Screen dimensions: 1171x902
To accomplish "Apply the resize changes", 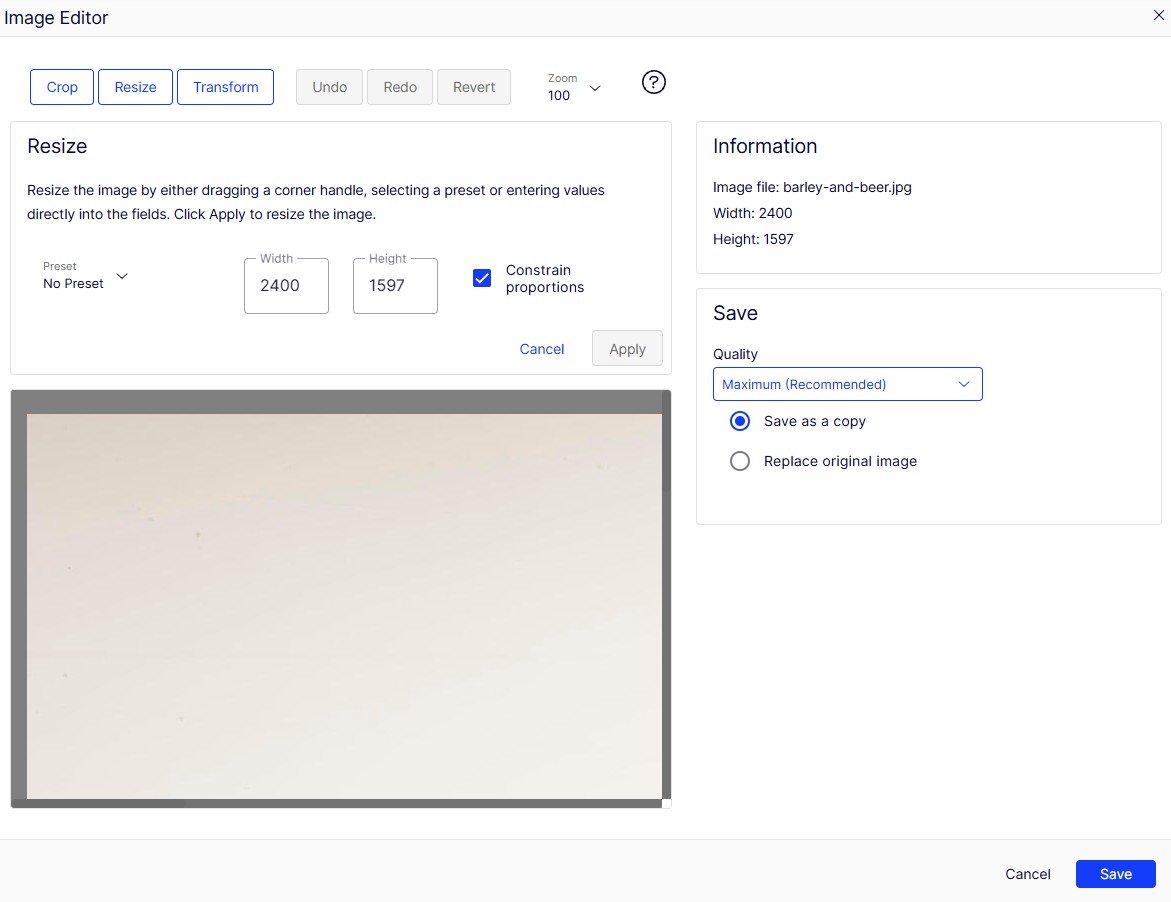I will pyautogui.click(x=627, y=349).
